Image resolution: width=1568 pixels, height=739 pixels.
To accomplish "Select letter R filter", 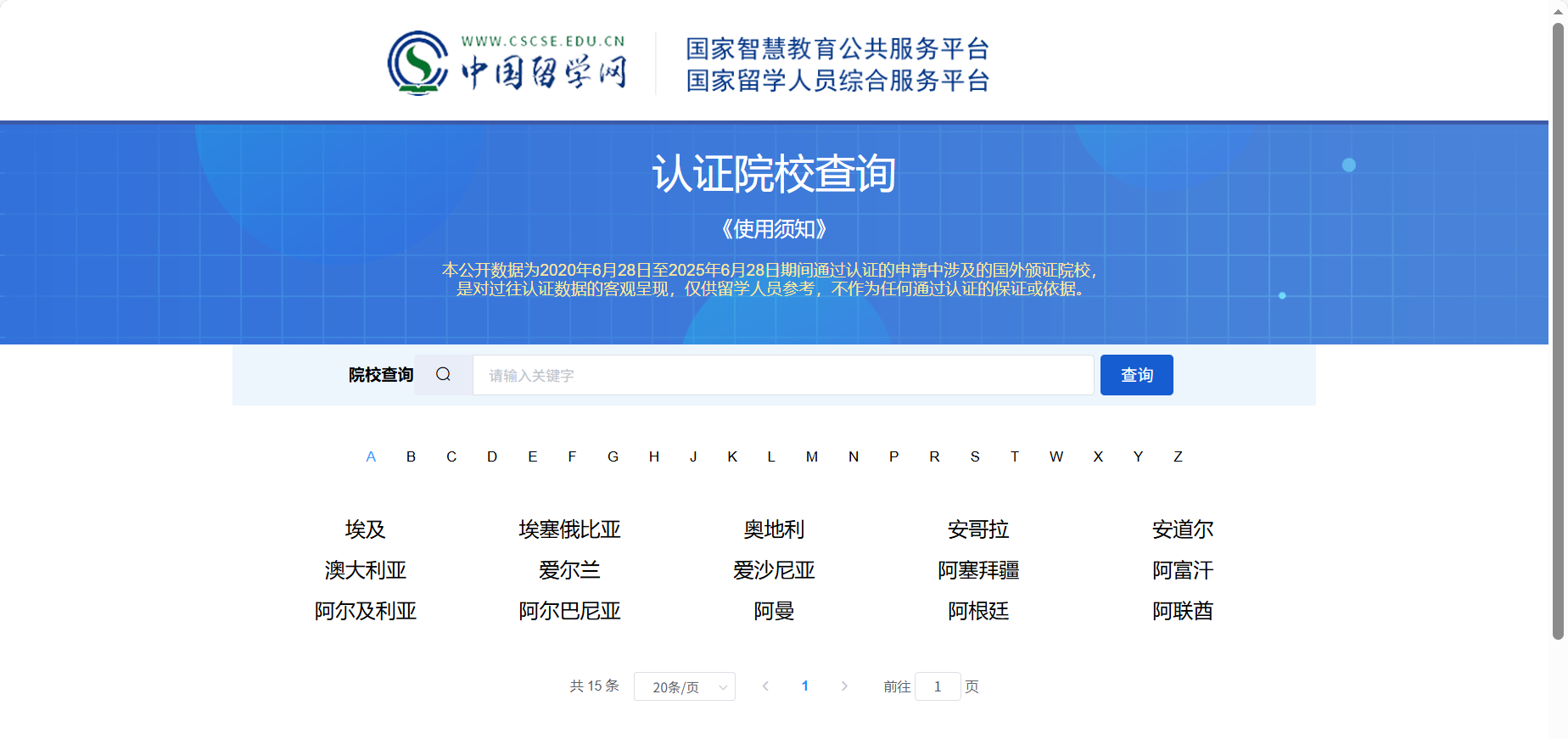I will pyautogui.click(x=934, y=456).
